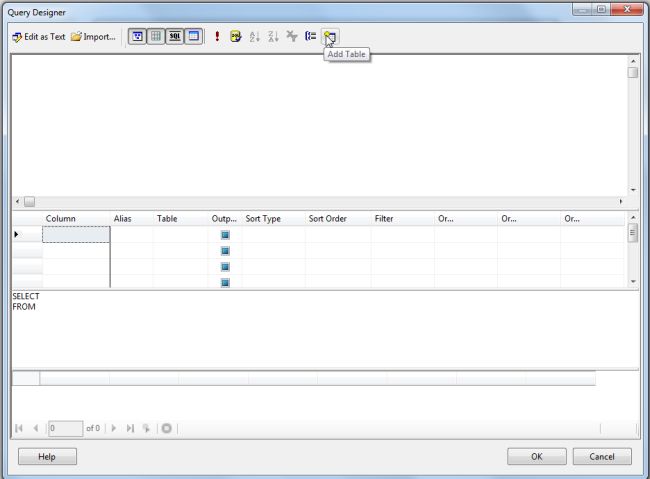This screenshot has height=479, width=650.
Task: Toggle Output checkbox in second grid row
Action: 225,251
